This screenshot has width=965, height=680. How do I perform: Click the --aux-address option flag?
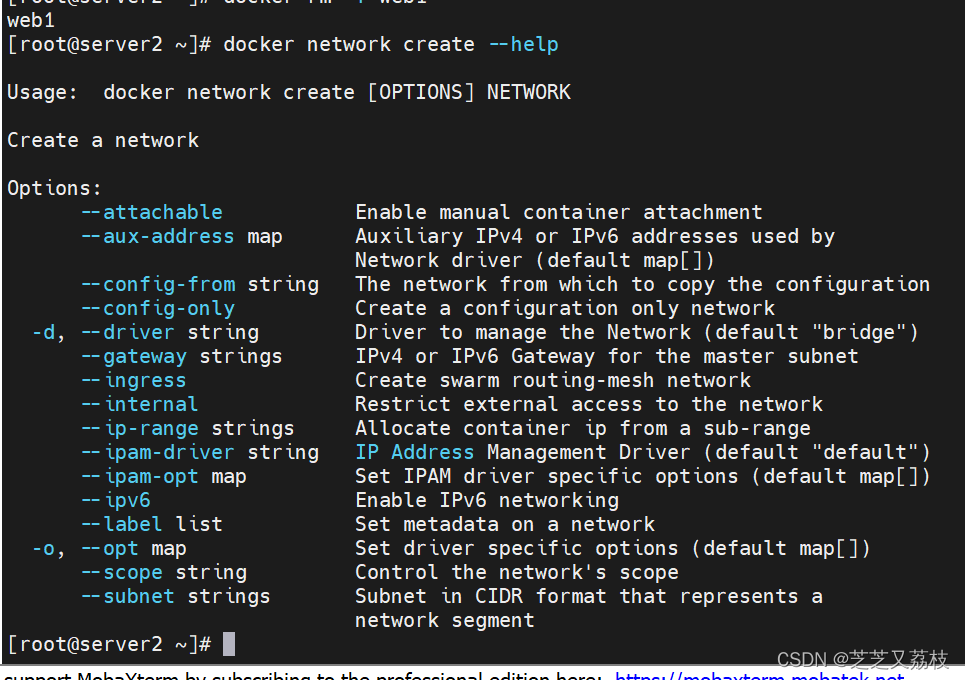[157, 236]
